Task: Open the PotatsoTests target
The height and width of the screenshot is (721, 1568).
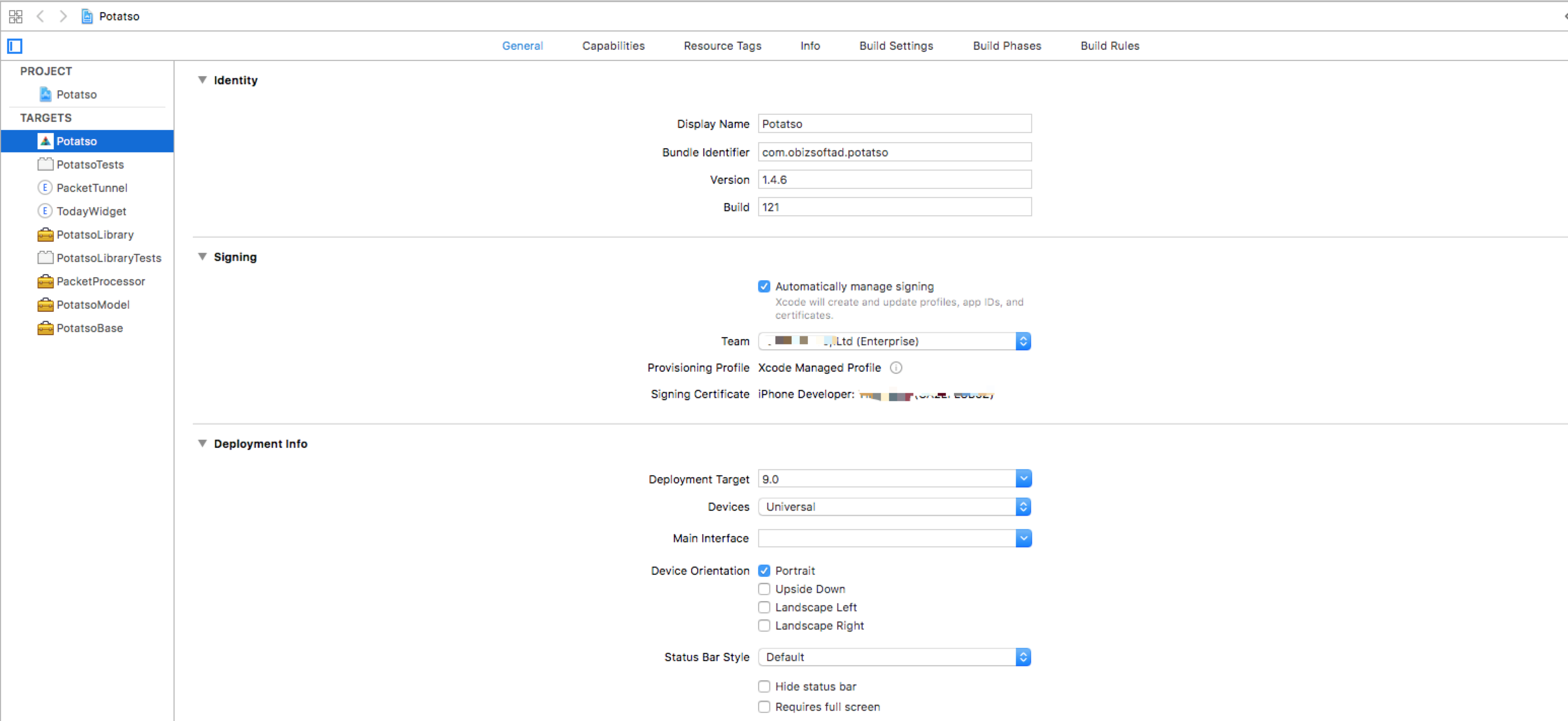Action: 89,165
